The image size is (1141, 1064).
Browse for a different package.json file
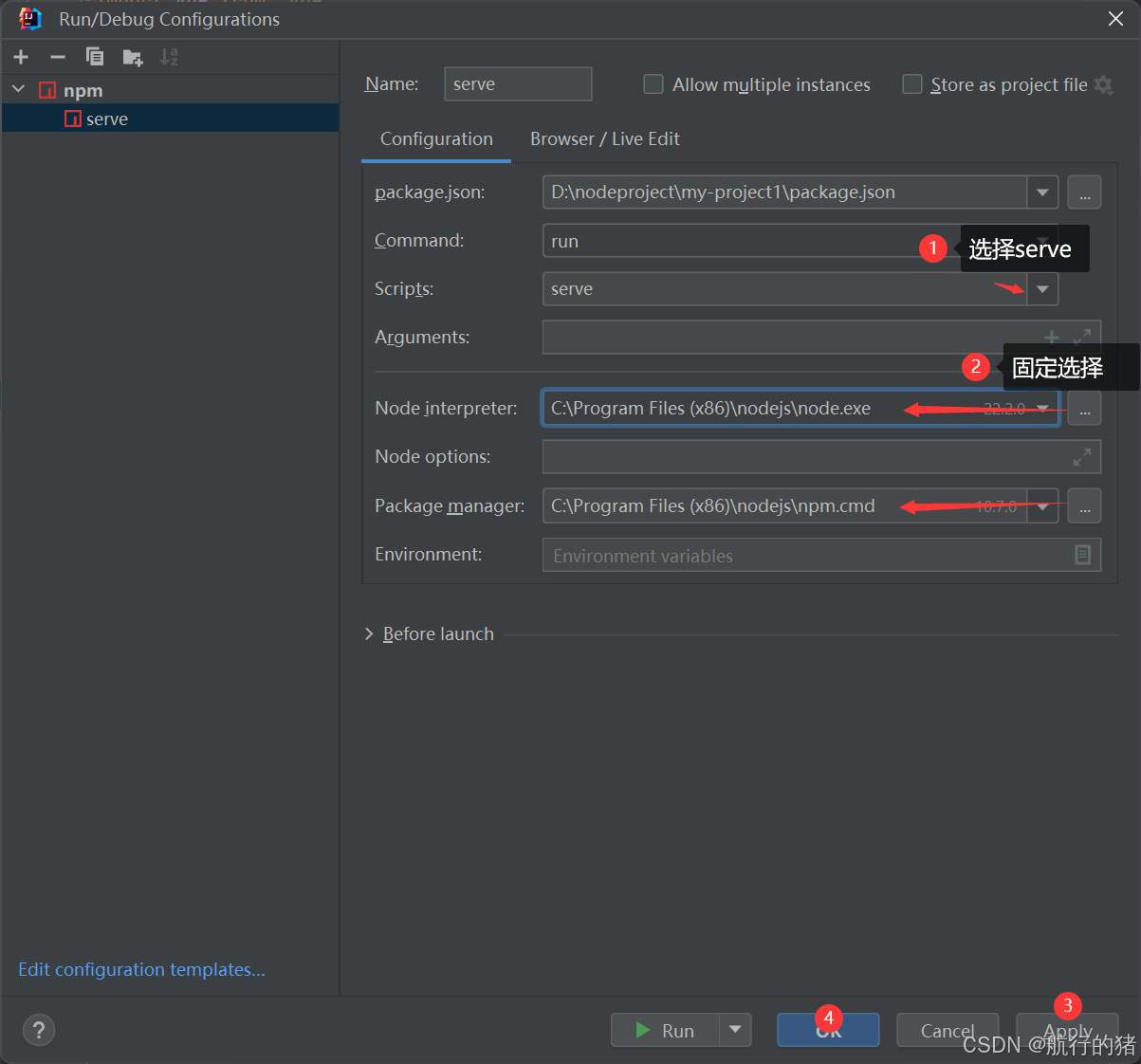pyautogui.click(x=1084, y=192)
